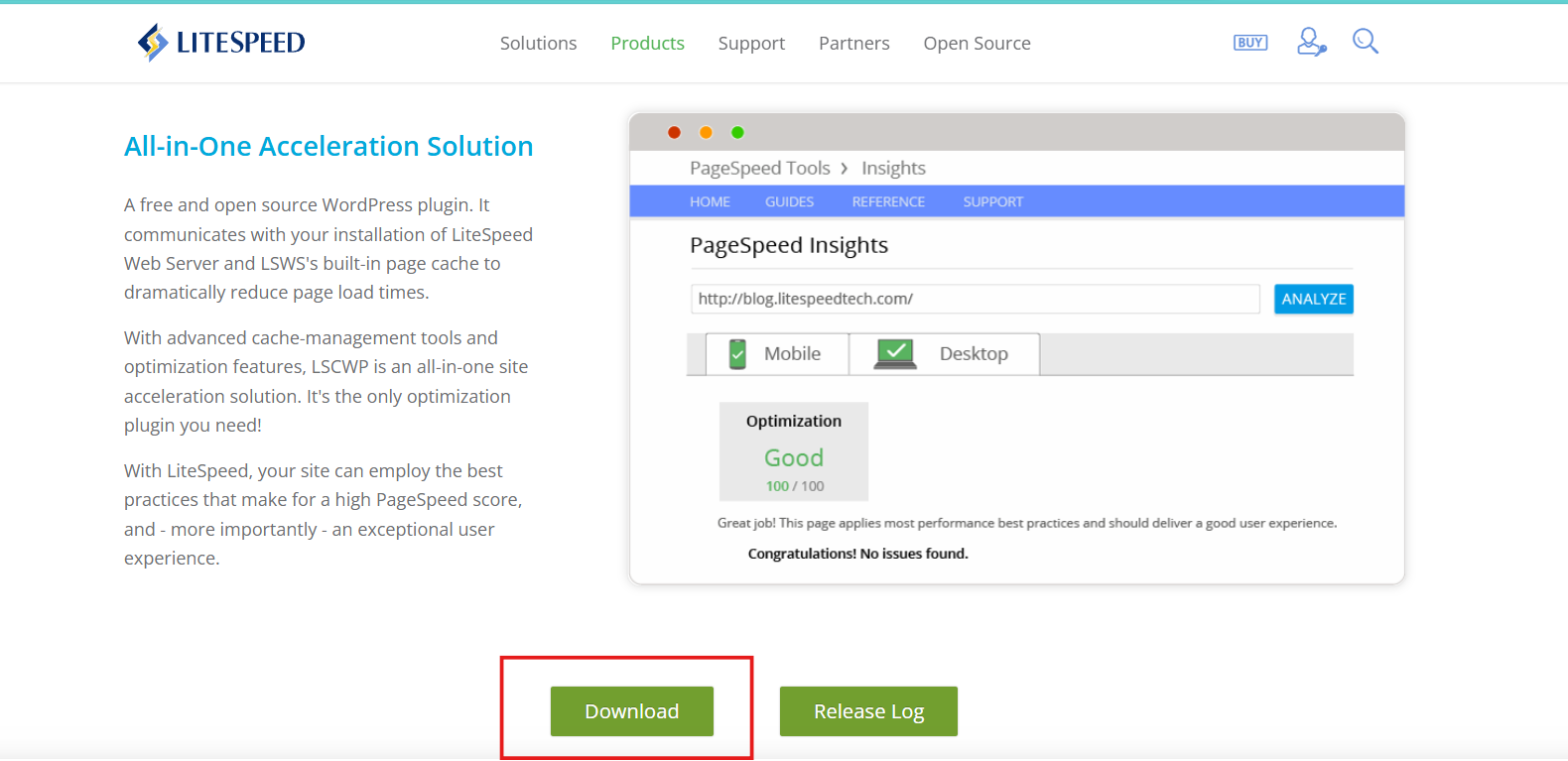Click the orange window dot in mockup
1568x761 pixels.
[x=706, y=132]
